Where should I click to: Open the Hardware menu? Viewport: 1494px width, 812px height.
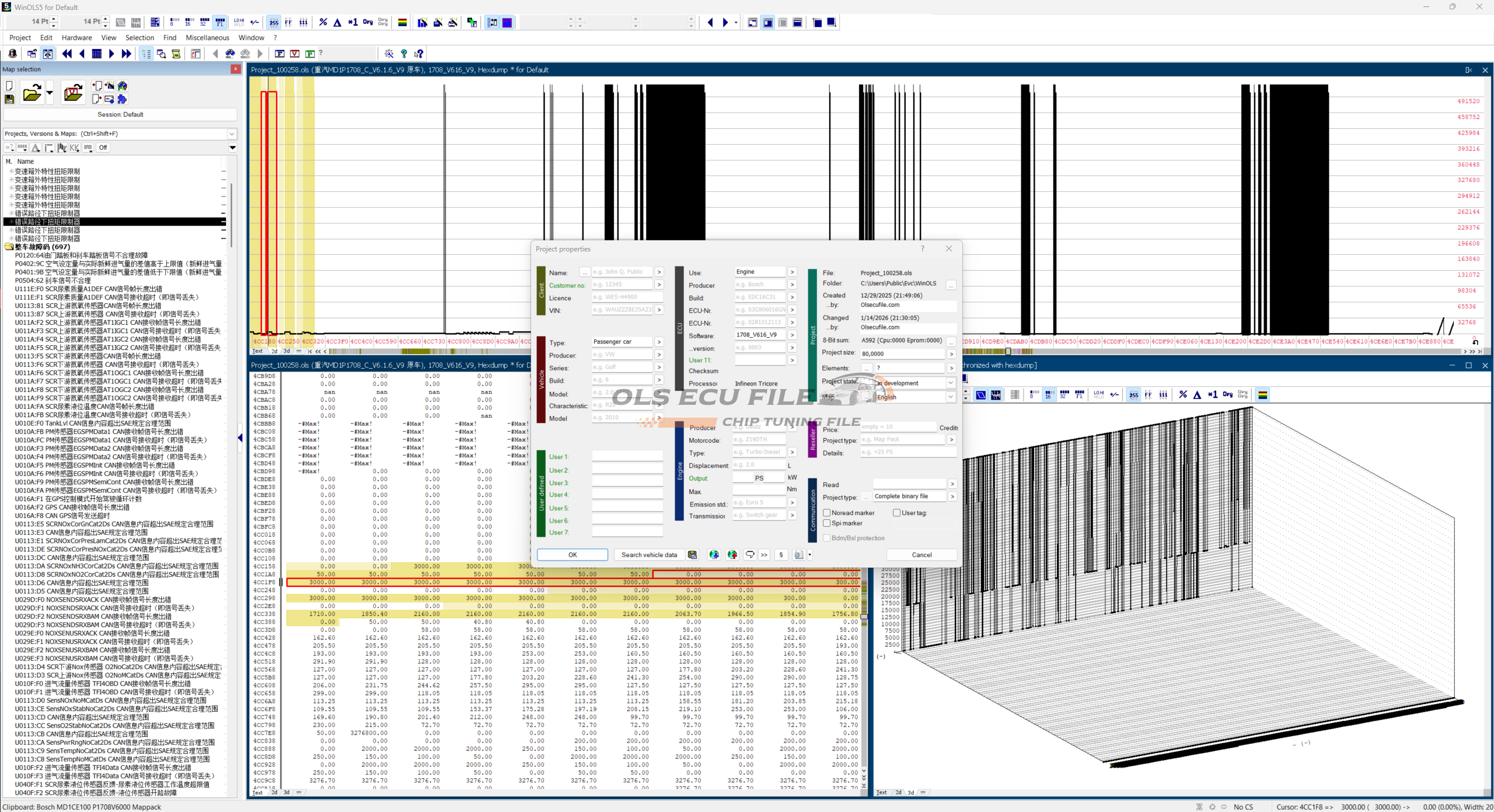coord(76,37)
